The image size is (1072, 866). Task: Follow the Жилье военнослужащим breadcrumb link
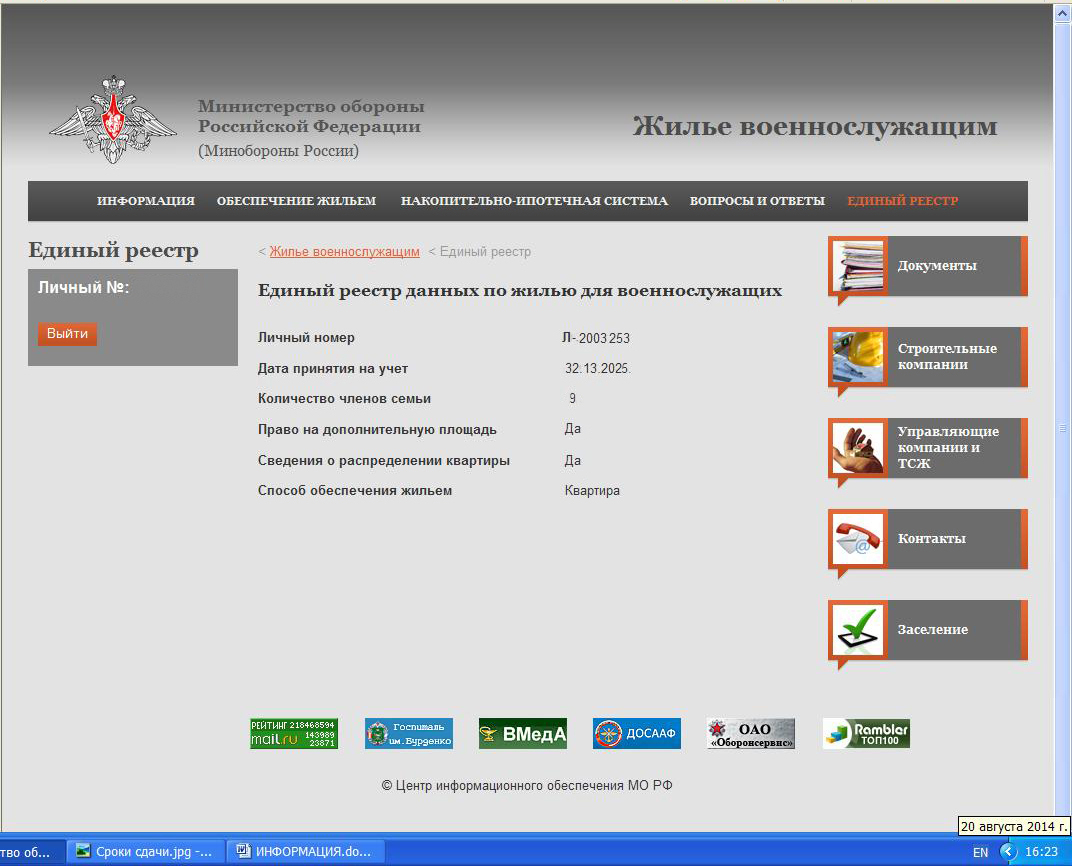(x=344, y=252)
